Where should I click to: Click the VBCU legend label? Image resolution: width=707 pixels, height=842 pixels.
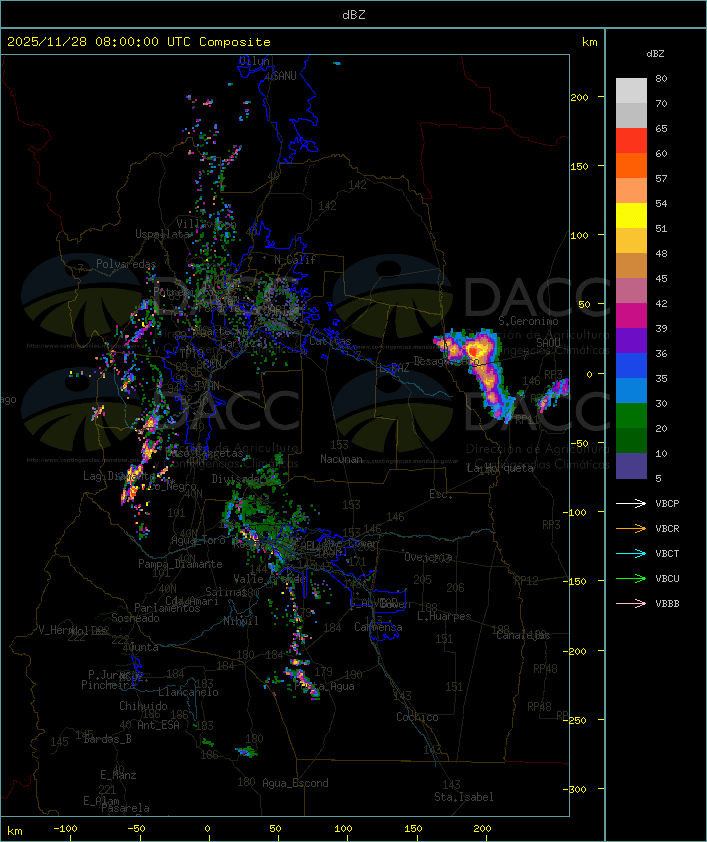tap(667, 578)
